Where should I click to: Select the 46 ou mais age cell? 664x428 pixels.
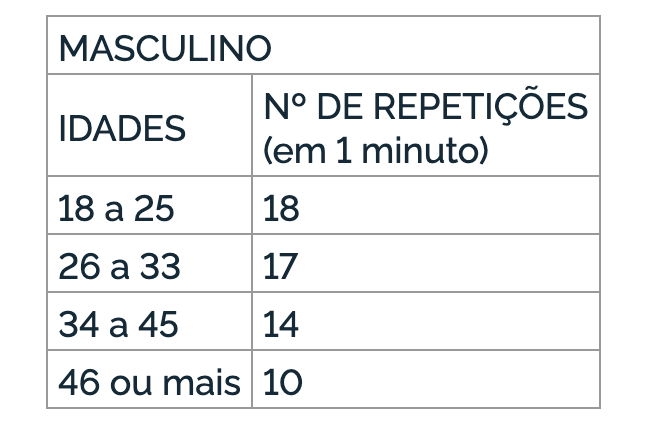(149, 382)
